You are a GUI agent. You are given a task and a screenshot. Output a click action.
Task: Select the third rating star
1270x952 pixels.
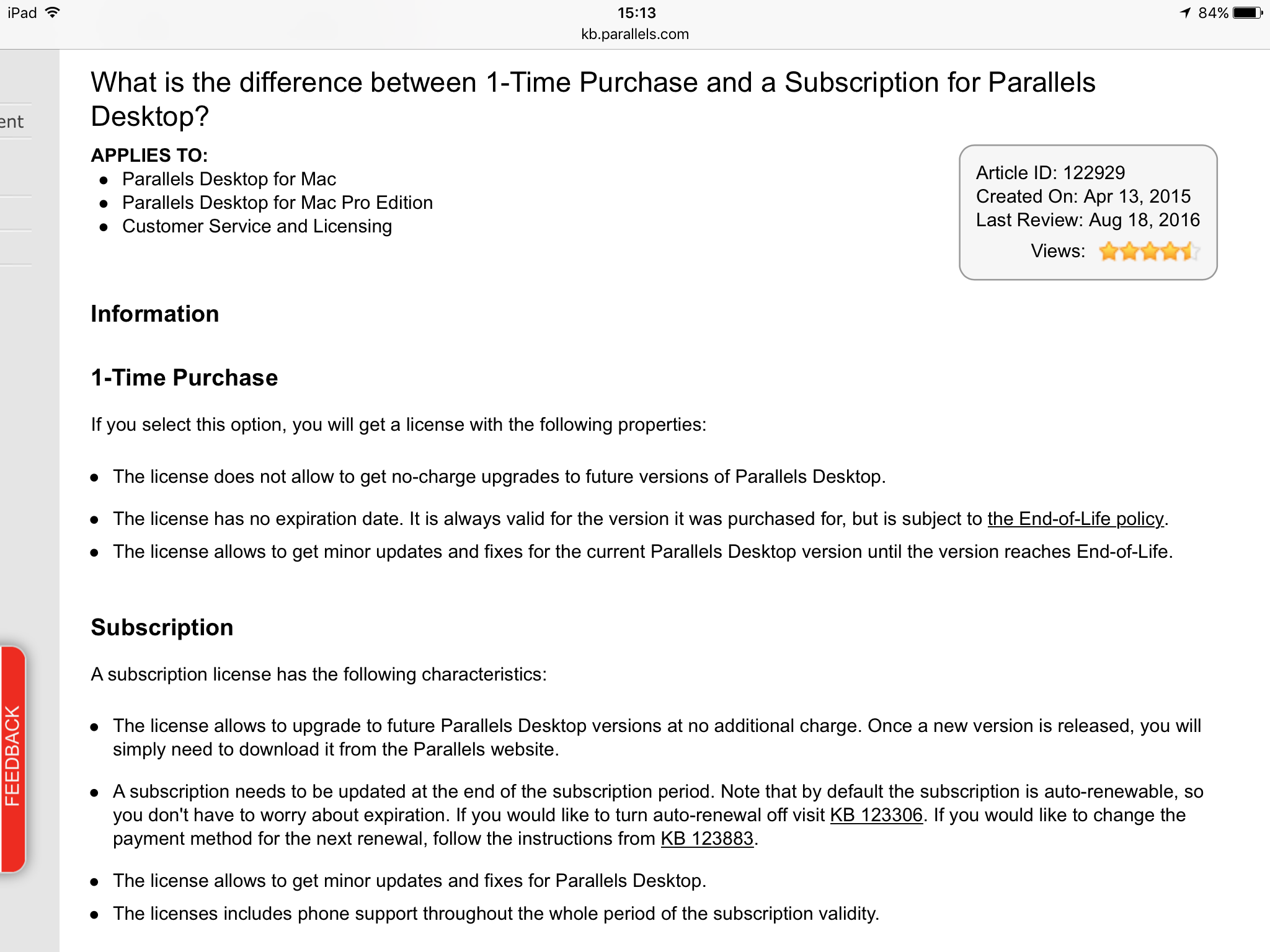point(1150,252)
